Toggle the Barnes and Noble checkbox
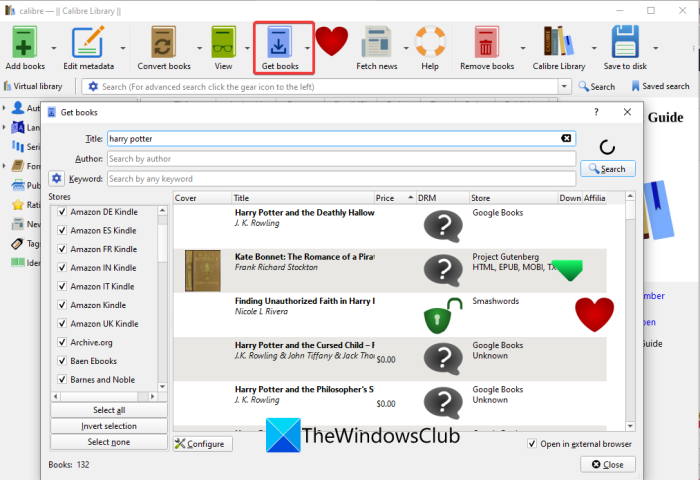Screen dimensions: 700x480 point(62,380)
